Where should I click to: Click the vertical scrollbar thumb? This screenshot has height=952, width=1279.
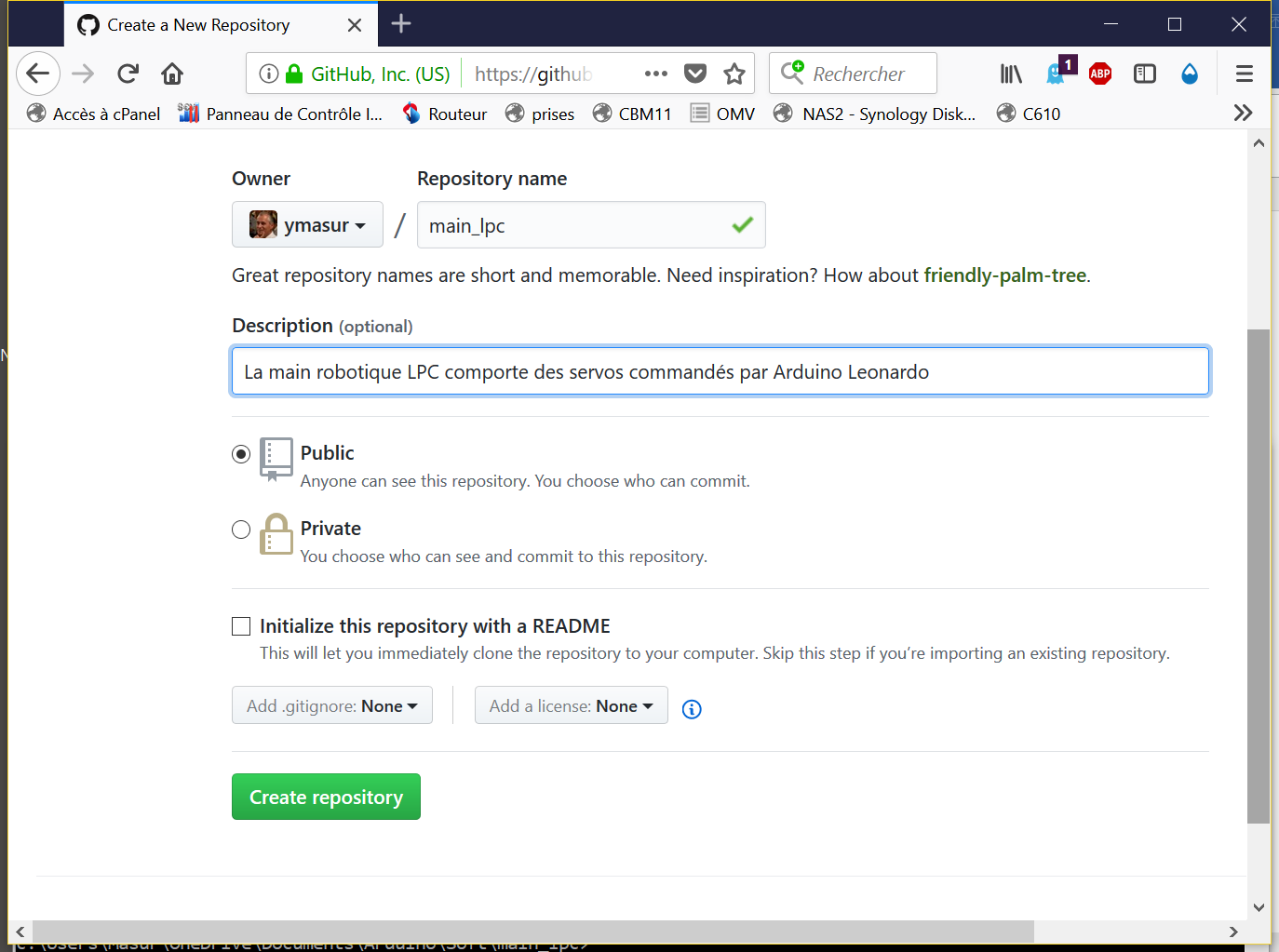point(1259,577)
